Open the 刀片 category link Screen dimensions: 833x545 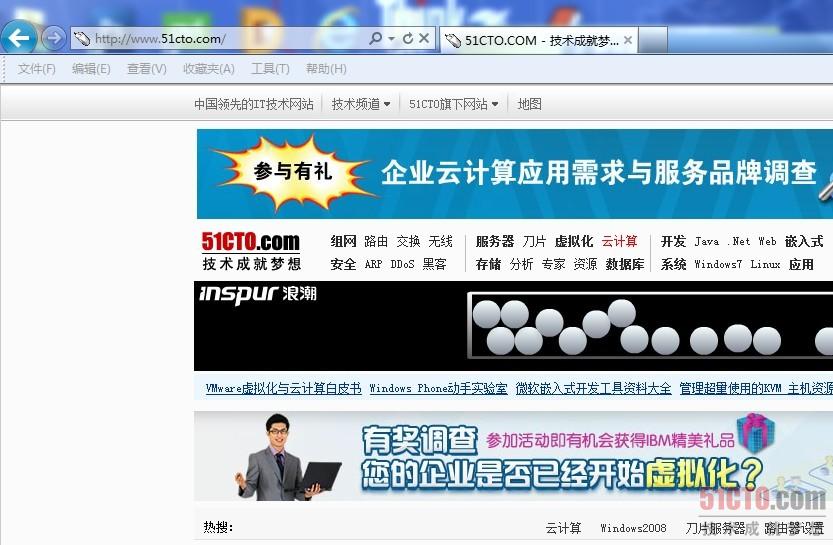pos(534,242)
